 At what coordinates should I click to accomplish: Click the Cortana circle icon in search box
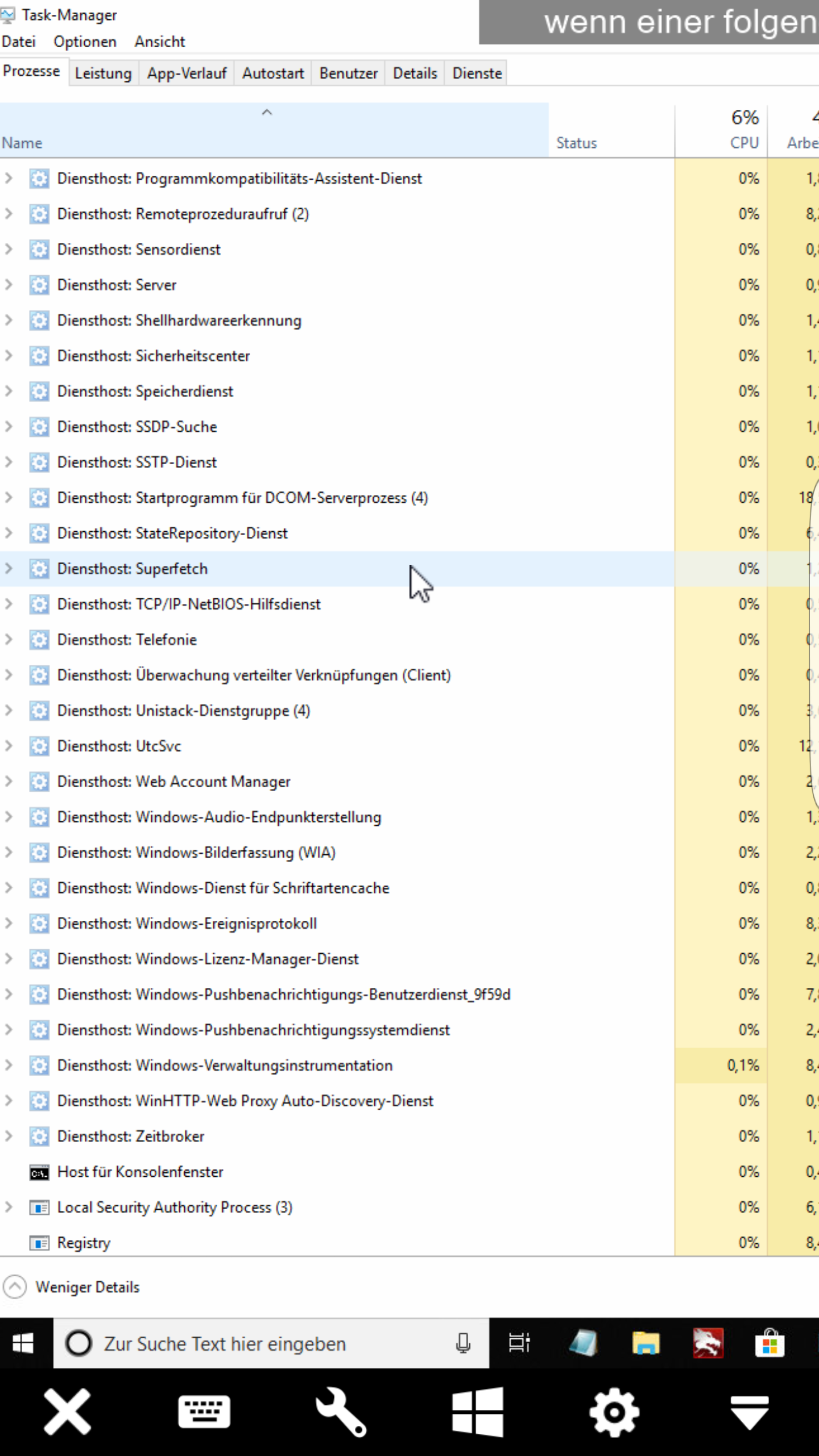click(78, 1343)
